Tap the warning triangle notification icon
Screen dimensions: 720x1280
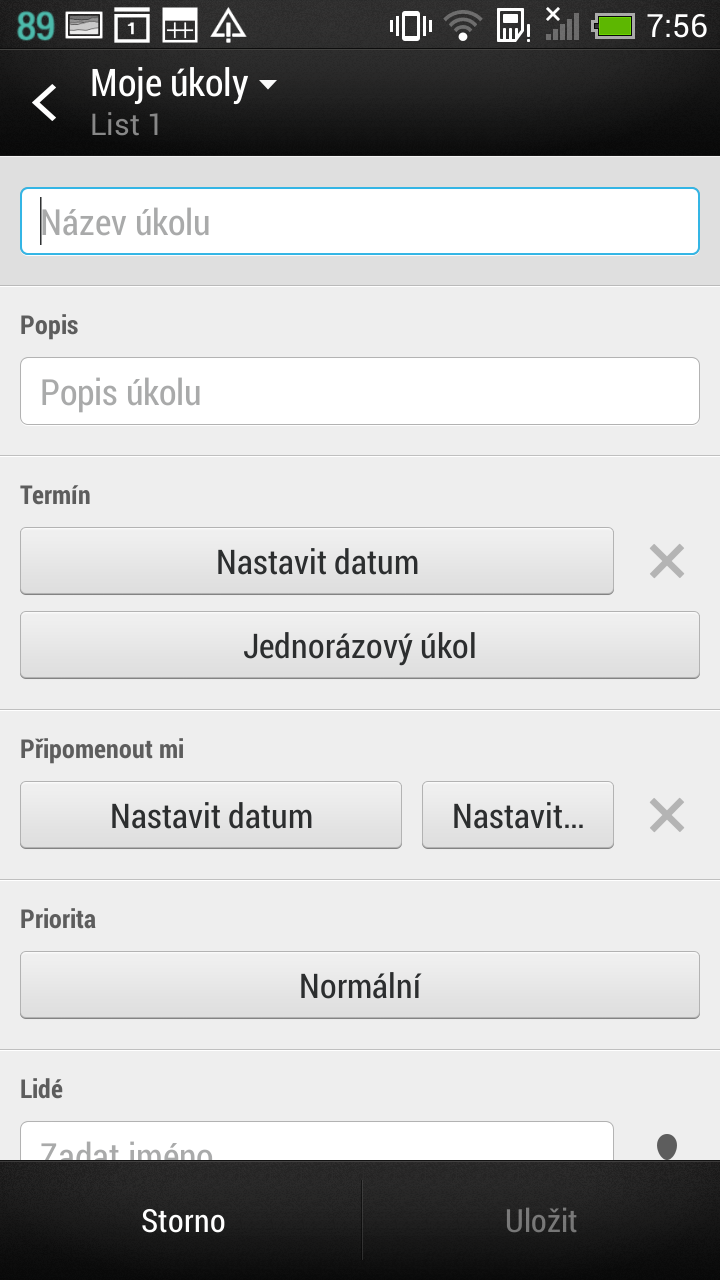click(228, 25)
